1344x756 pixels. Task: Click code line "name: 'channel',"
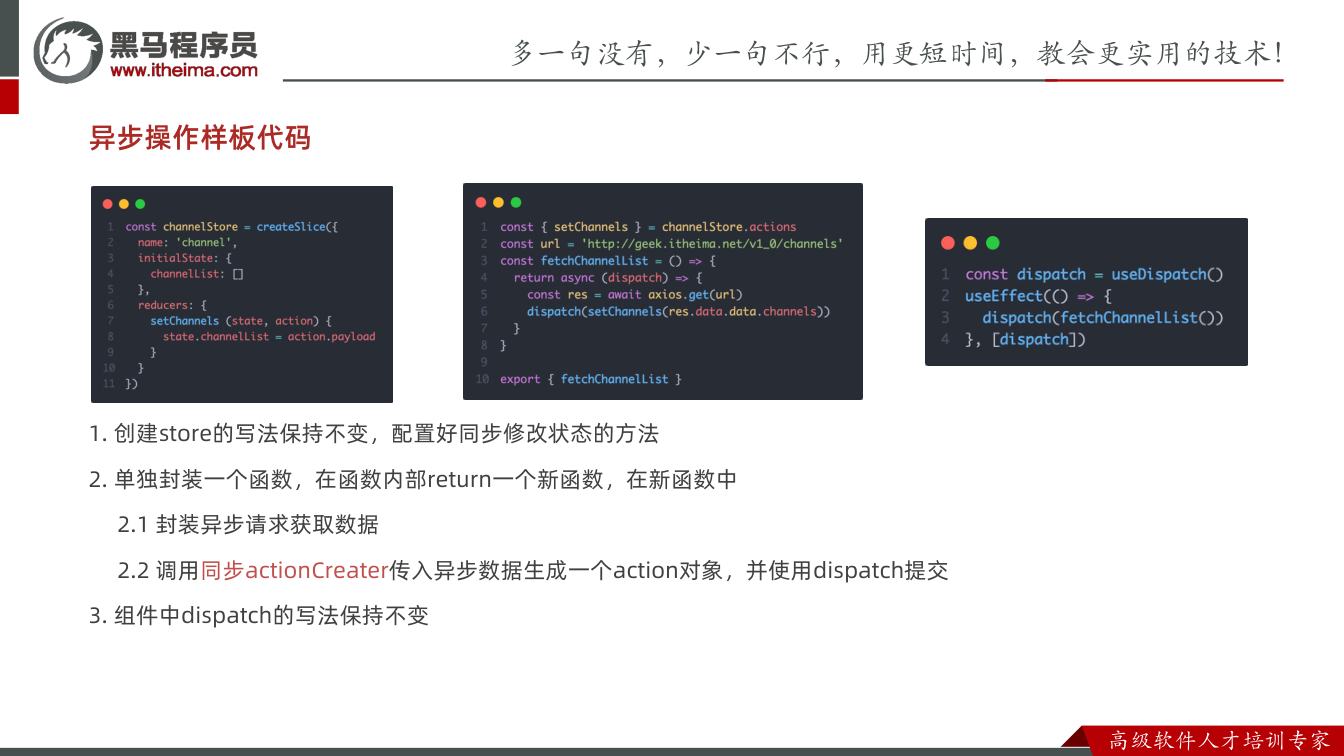pos(188,242)
